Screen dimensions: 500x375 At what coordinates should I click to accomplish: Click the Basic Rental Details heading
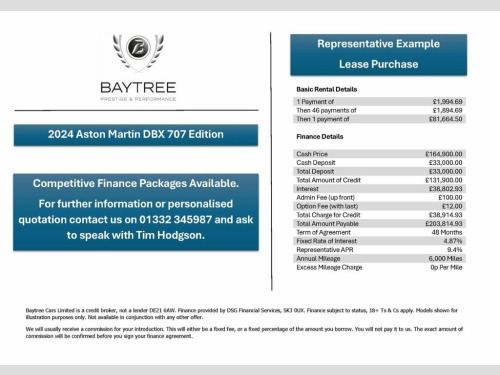click(x=327, y=89)
